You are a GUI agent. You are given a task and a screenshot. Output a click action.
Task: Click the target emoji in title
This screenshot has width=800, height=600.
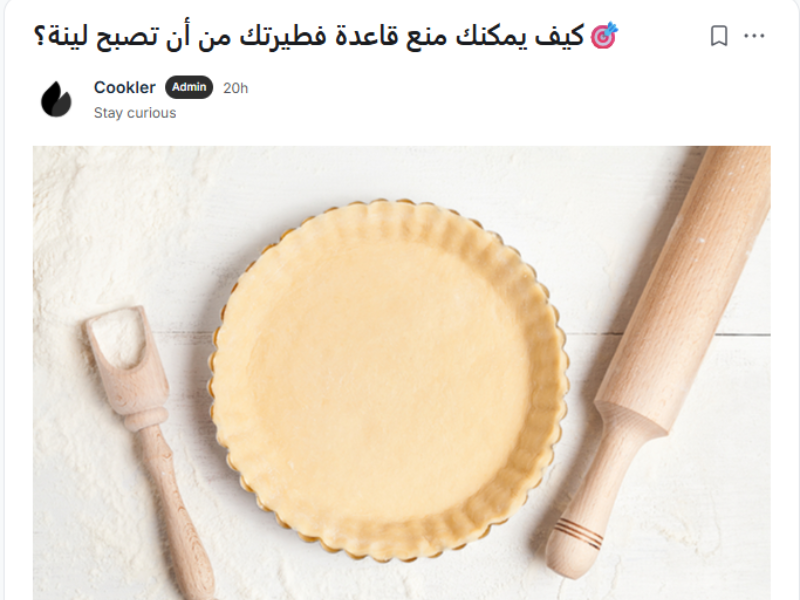(x=604, y=36)
